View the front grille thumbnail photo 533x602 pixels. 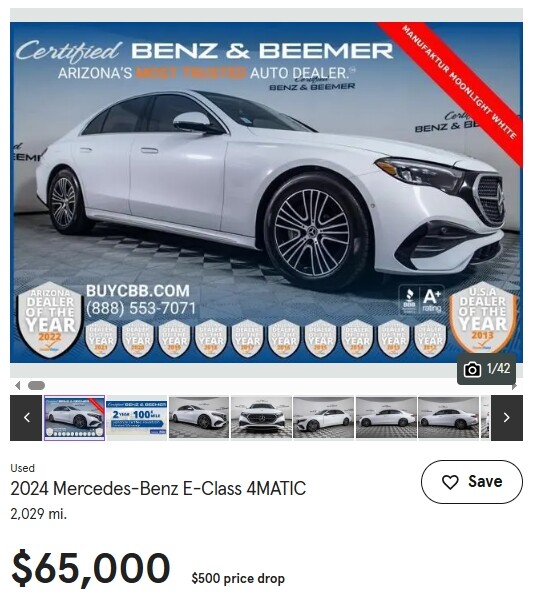(261, 418)
